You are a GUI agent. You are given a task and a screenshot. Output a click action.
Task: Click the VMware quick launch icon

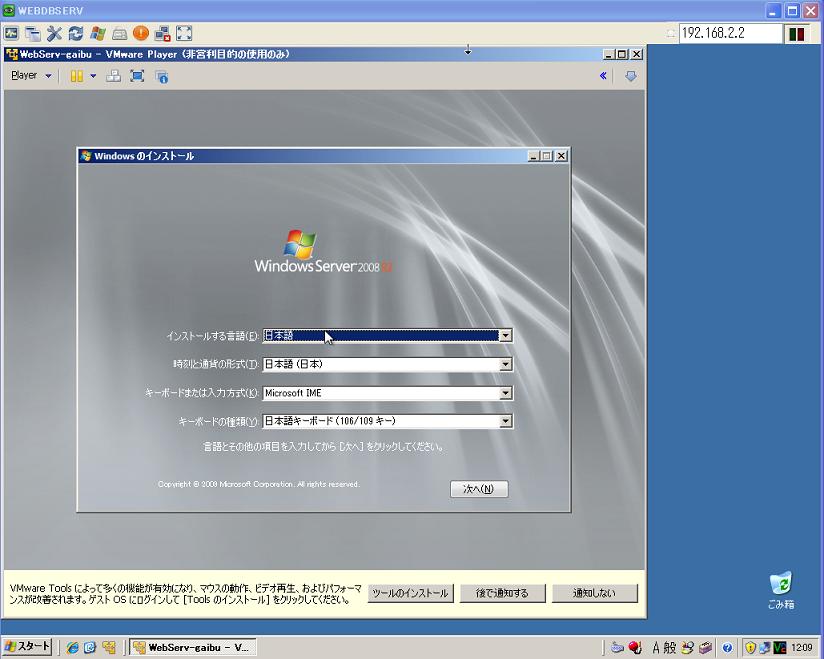pyautogui.click(x=109, y=647)
